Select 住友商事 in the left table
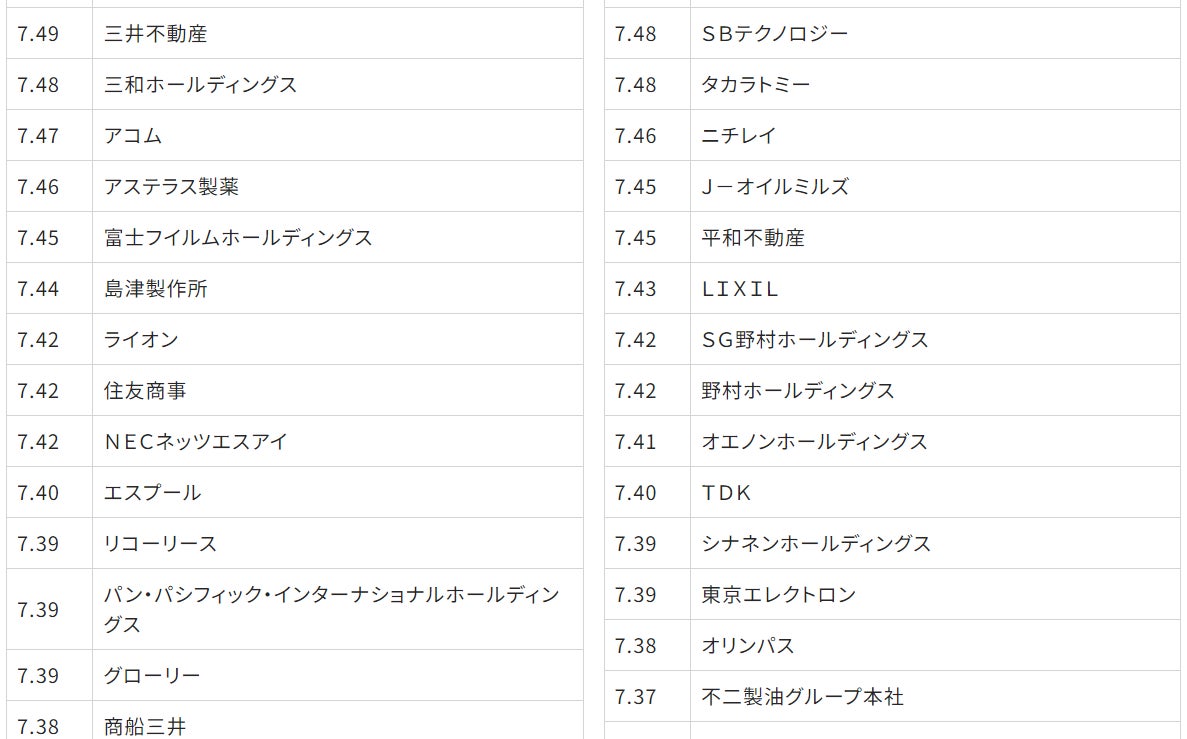Viewport: 1187px width, 739px height. 145,391
